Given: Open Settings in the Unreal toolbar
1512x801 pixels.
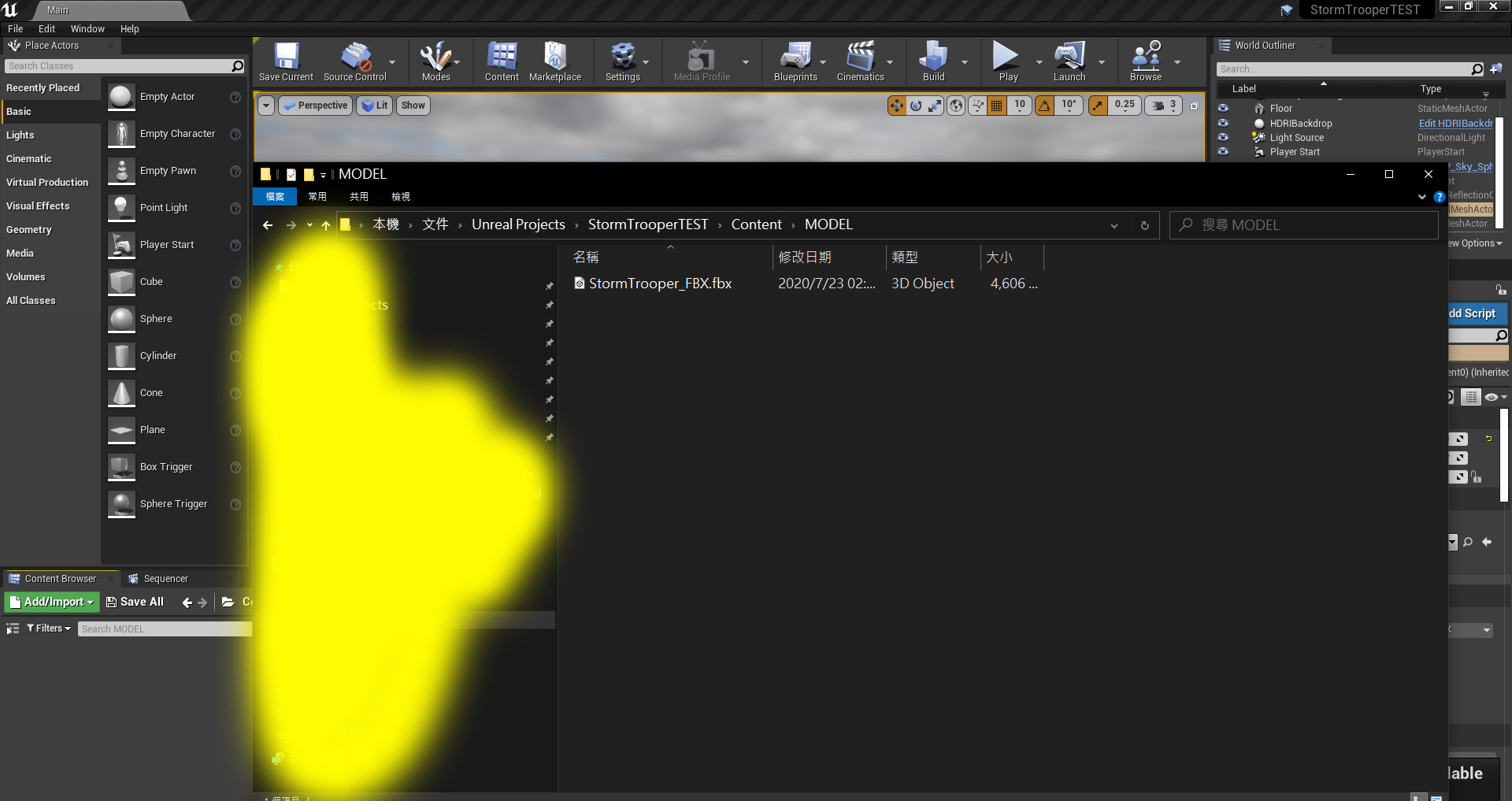Looking at the screenshot, I should click(x=622, y=61).
